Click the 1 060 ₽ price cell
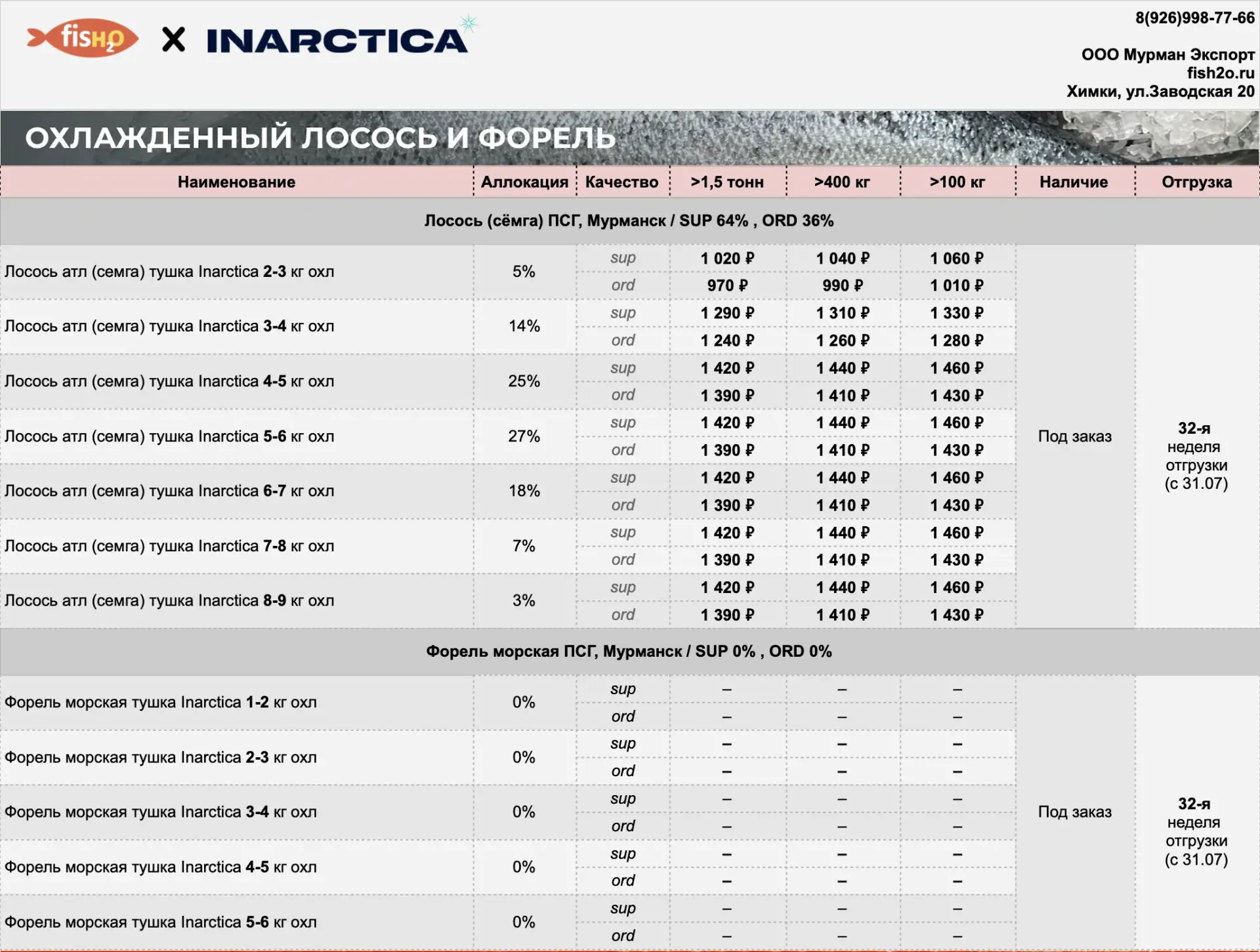The image size is (1260, 952). click(957, 259)
